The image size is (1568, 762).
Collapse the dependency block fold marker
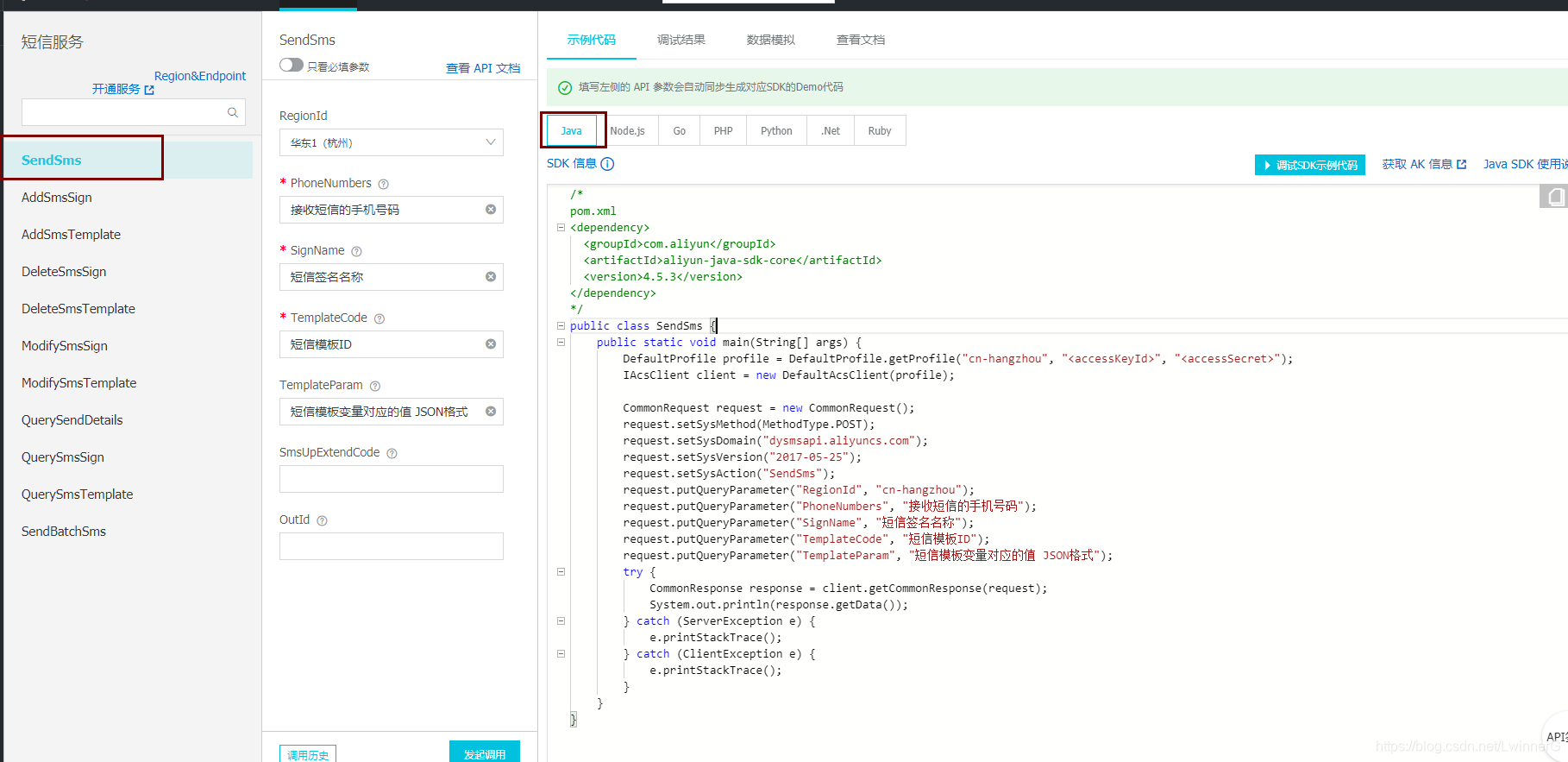(561, 228)
